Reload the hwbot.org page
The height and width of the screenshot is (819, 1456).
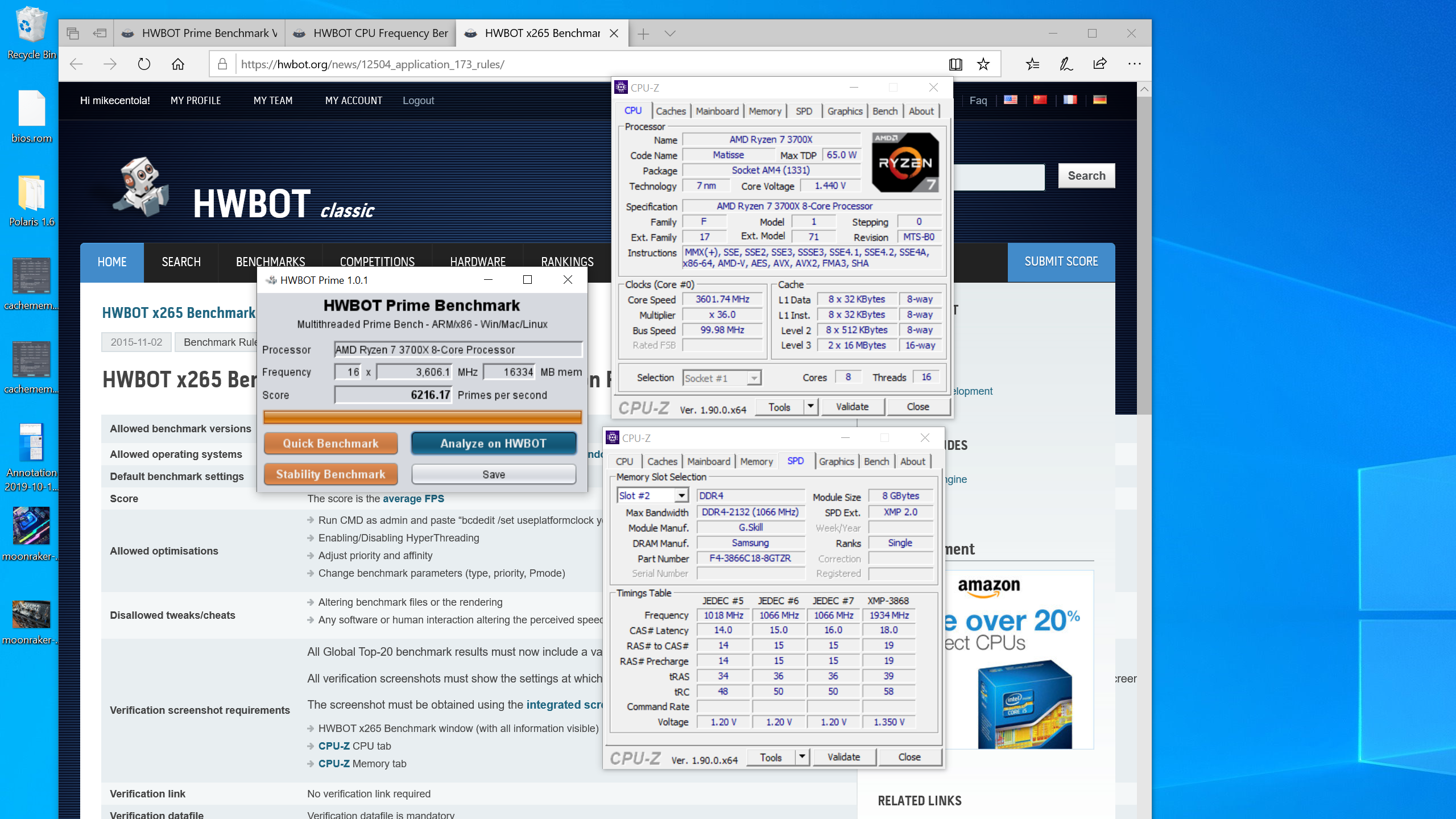144,64
